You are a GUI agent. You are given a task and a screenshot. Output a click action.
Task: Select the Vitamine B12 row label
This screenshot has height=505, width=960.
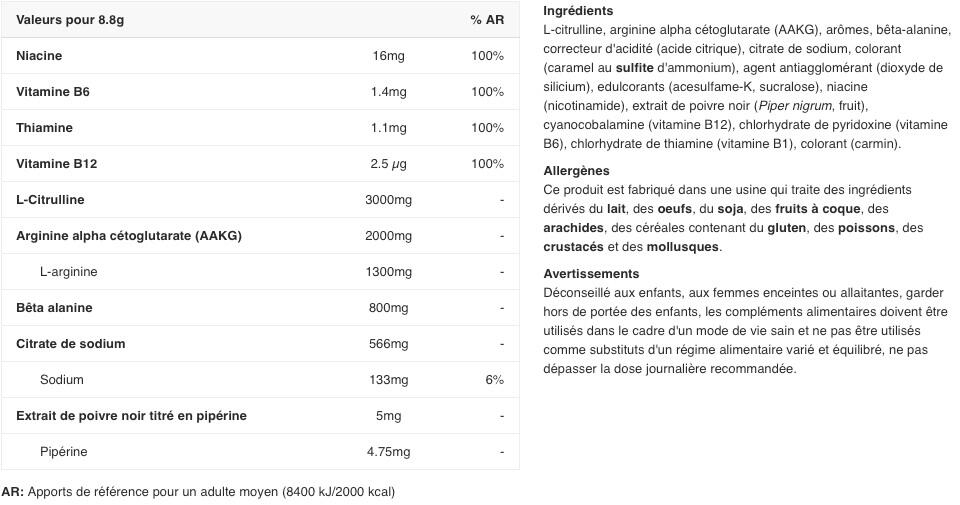tap(56, 164)
